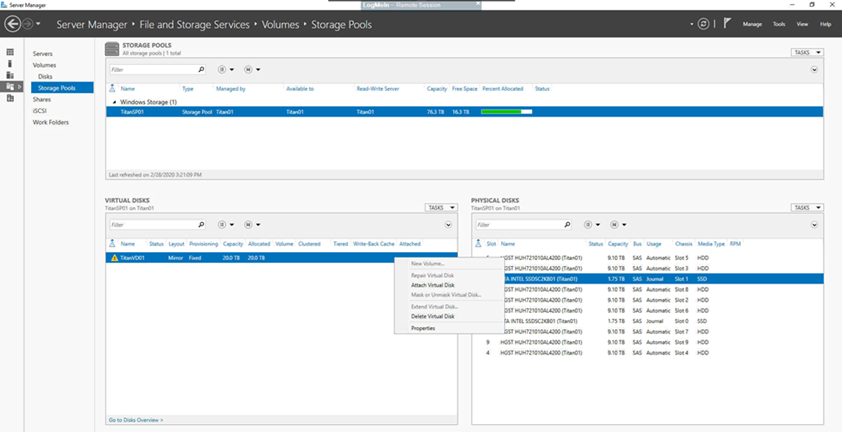The height and width of the screenshot is (432, 842).
Task: Open the All Servers icon in the left rail
Action: point(10,75)
